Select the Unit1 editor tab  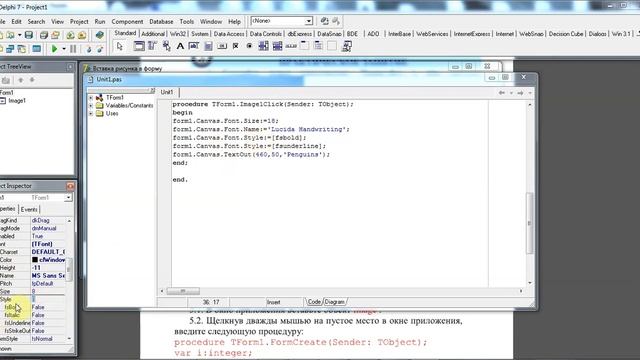(x=167, y=92)
